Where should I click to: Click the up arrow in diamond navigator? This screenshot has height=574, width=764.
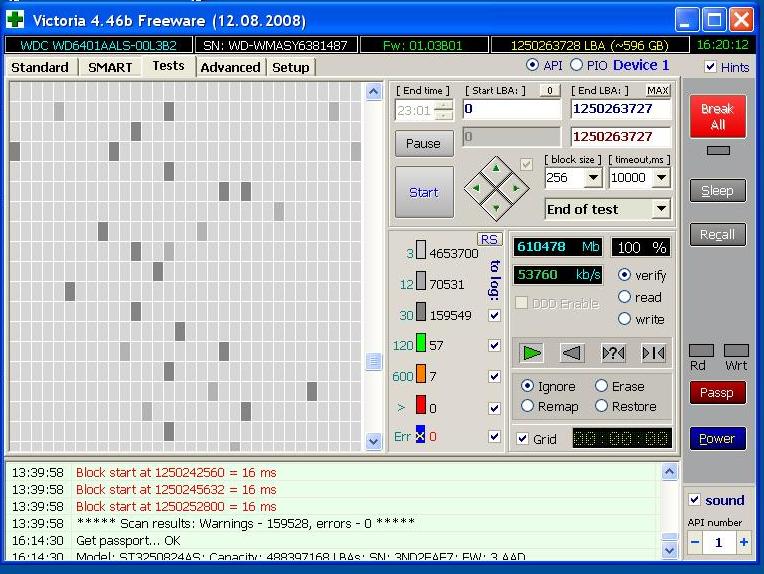pos(497,168)
